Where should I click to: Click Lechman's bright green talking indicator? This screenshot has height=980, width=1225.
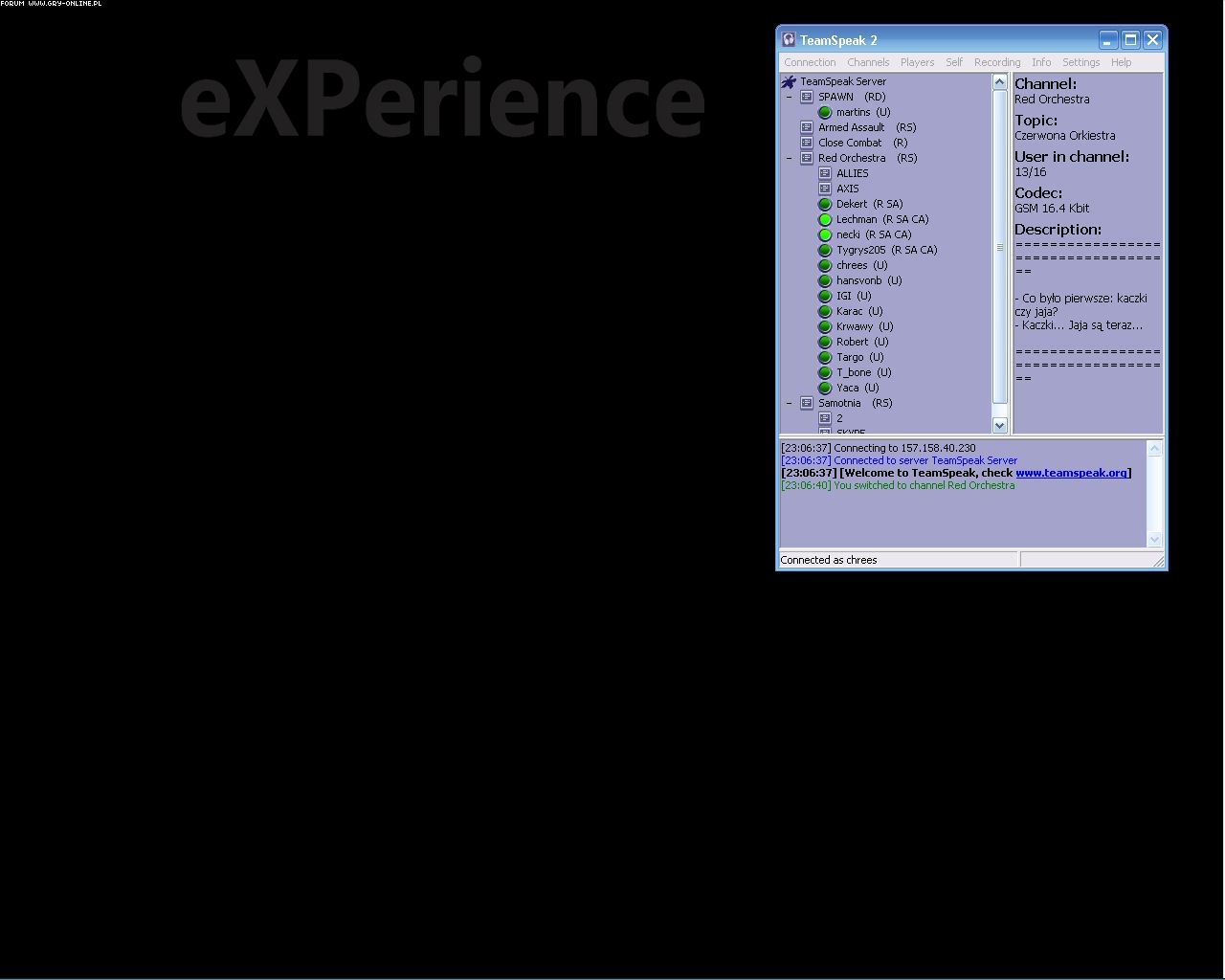pyautogui.click(x=825, y=219)
